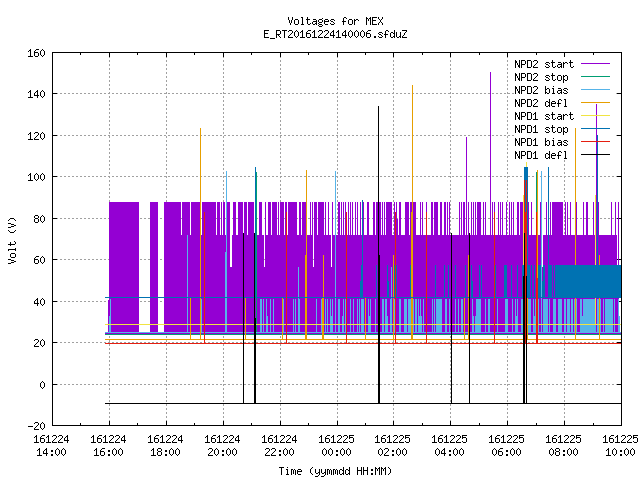Click the black NPD1 defl legend line
The image size is (640, 480).
tap(596, 155)
